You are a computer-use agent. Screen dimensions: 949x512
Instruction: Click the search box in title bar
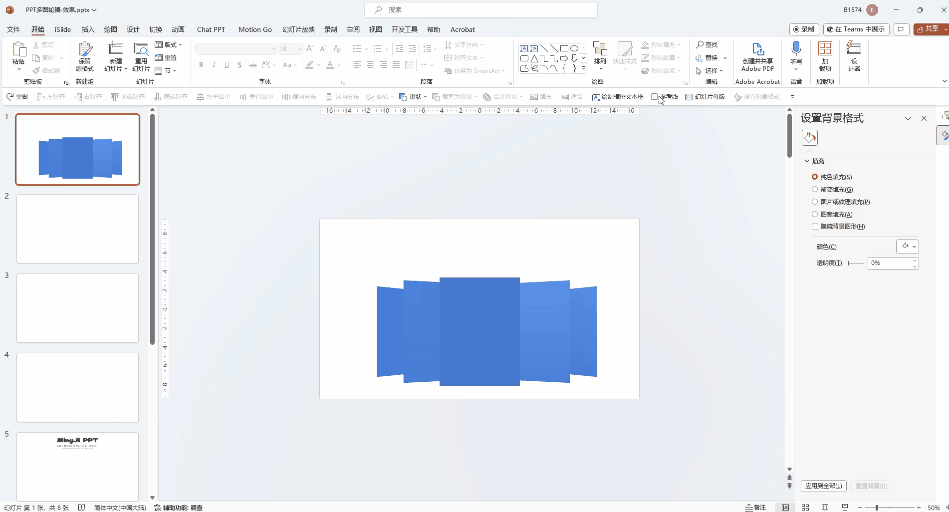tap(481, 10)
